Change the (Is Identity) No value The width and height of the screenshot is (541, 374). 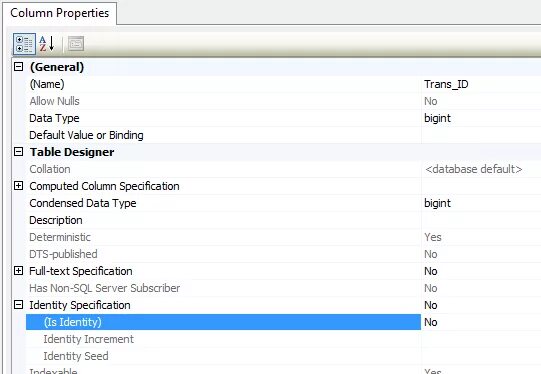coord(481,322)
